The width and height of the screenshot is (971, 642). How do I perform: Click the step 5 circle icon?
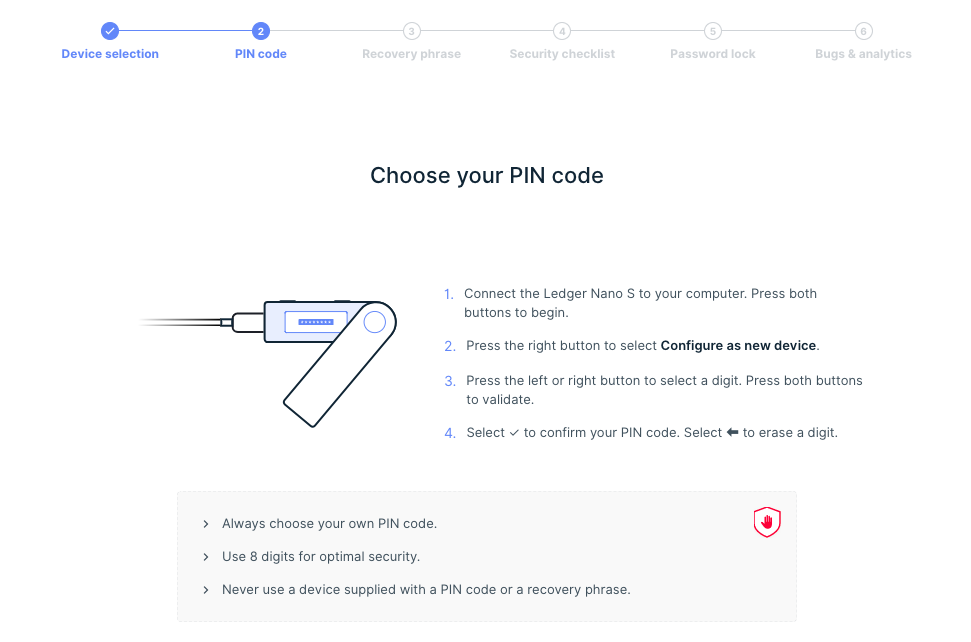[713, 31]
